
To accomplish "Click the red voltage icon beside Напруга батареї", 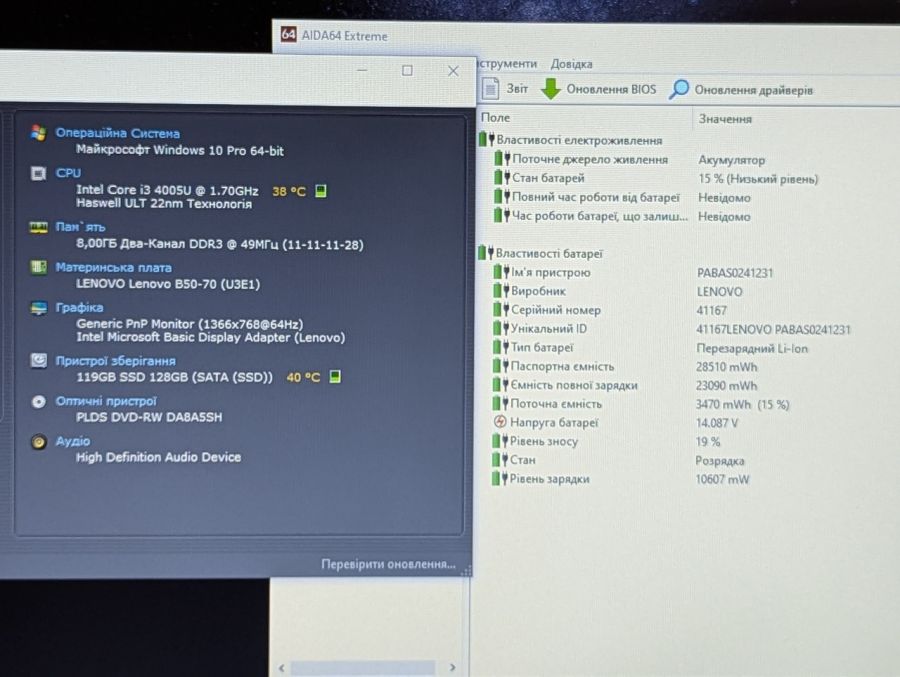I will [x=500, y=422].
